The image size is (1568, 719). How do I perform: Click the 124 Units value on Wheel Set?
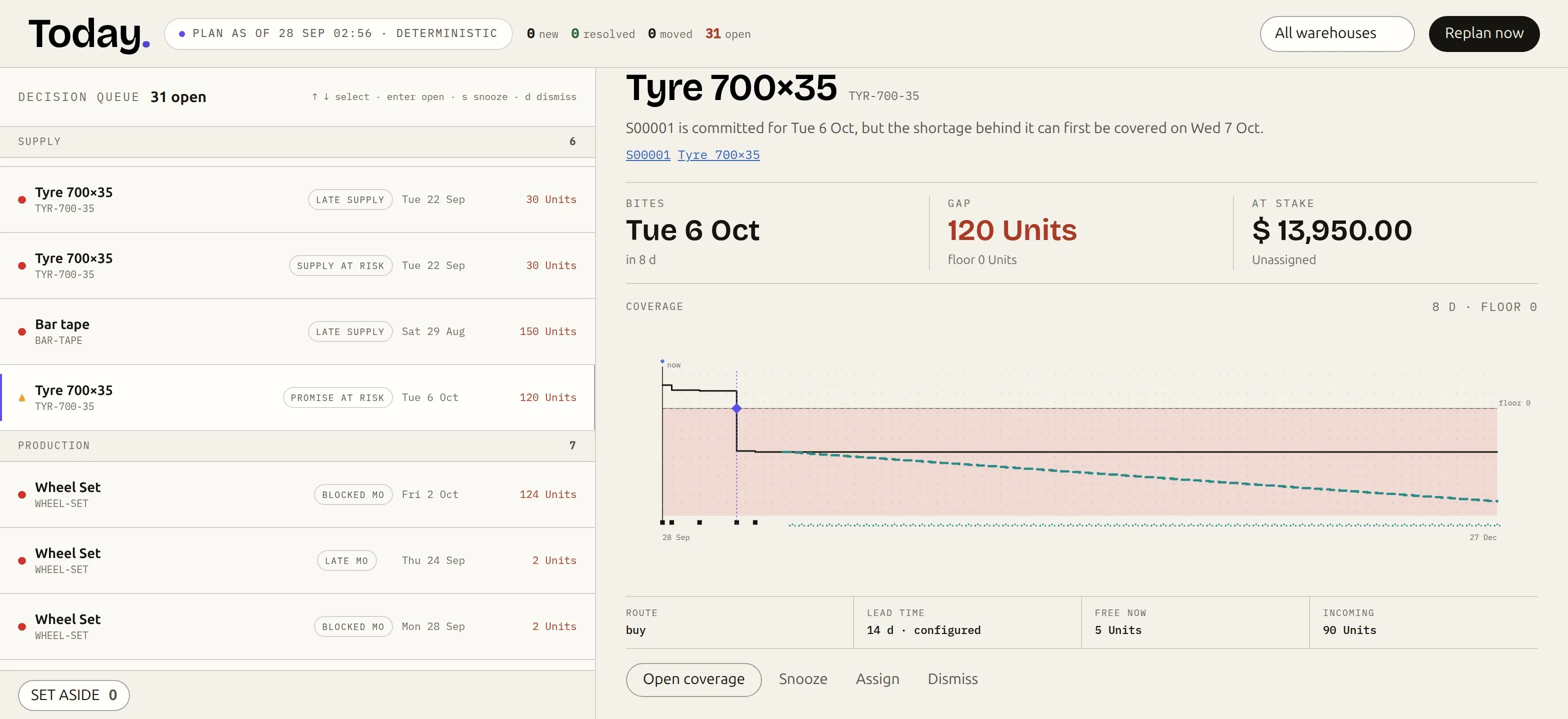[548, 494]
